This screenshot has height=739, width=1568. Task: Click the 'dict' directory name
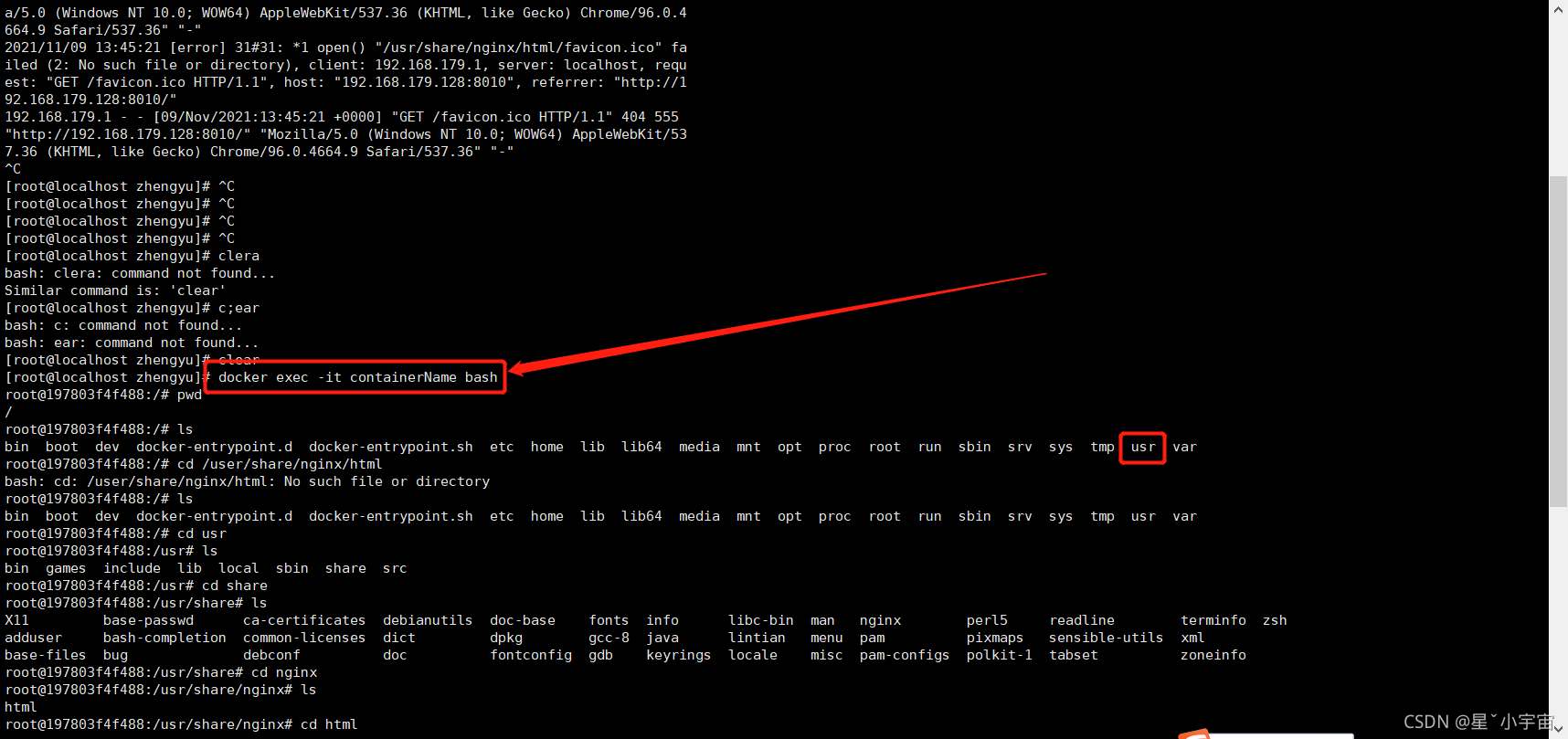399,638
